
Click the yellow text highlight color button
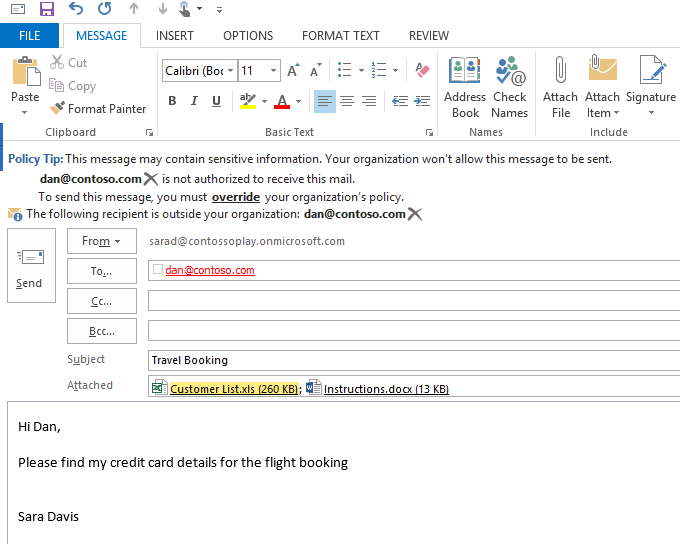click(247, 101)
